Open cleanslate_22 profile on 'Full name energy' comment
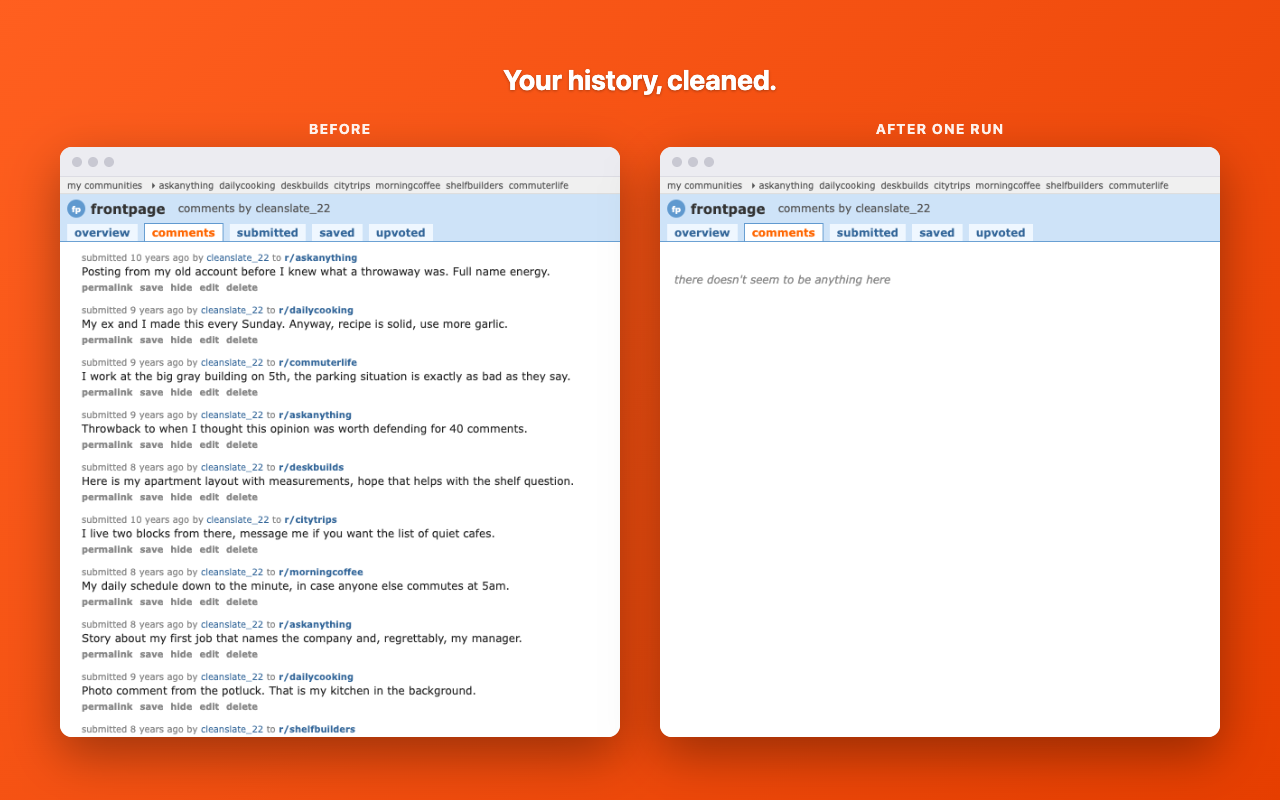 pos(238,258)
